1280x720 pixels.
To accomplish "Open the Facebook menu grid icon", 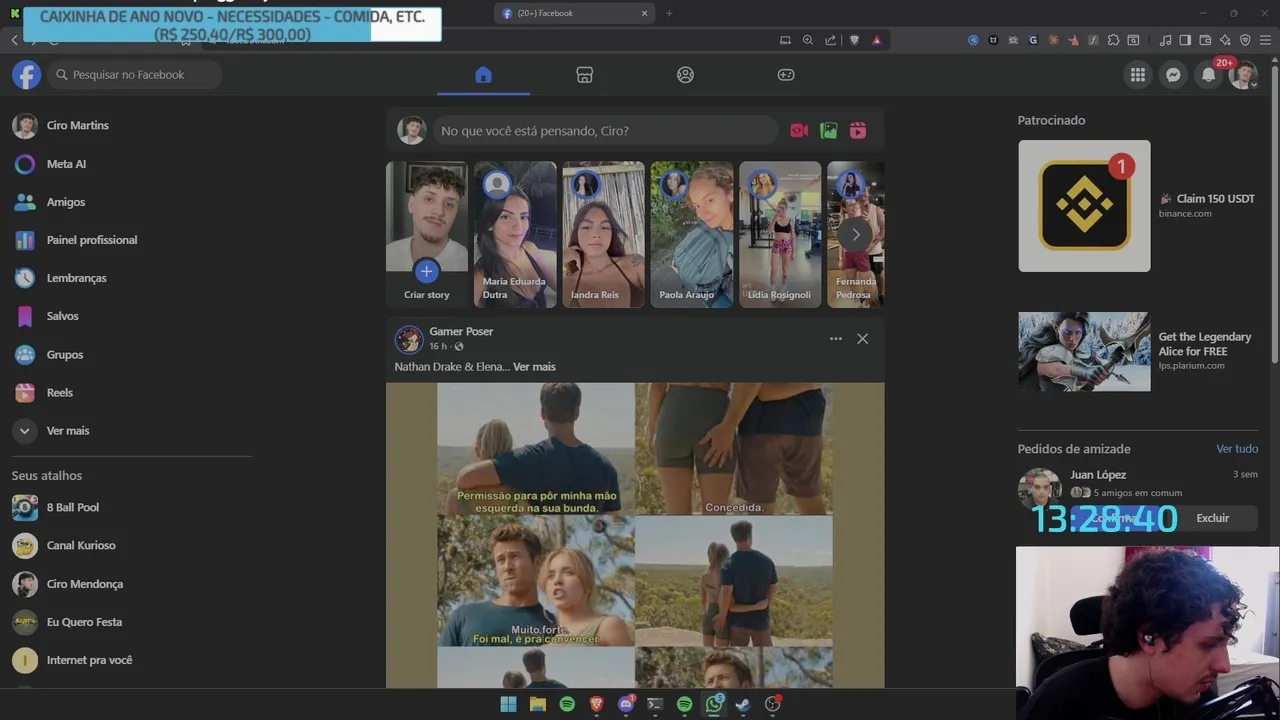I will tap(1137, 75).
